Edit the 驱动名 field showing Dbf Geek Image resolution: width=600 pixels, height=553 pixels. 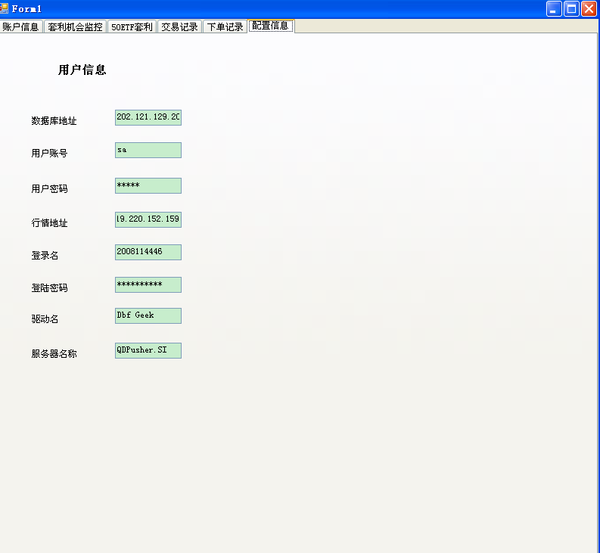pyautogui.click(x=148, y=316)
